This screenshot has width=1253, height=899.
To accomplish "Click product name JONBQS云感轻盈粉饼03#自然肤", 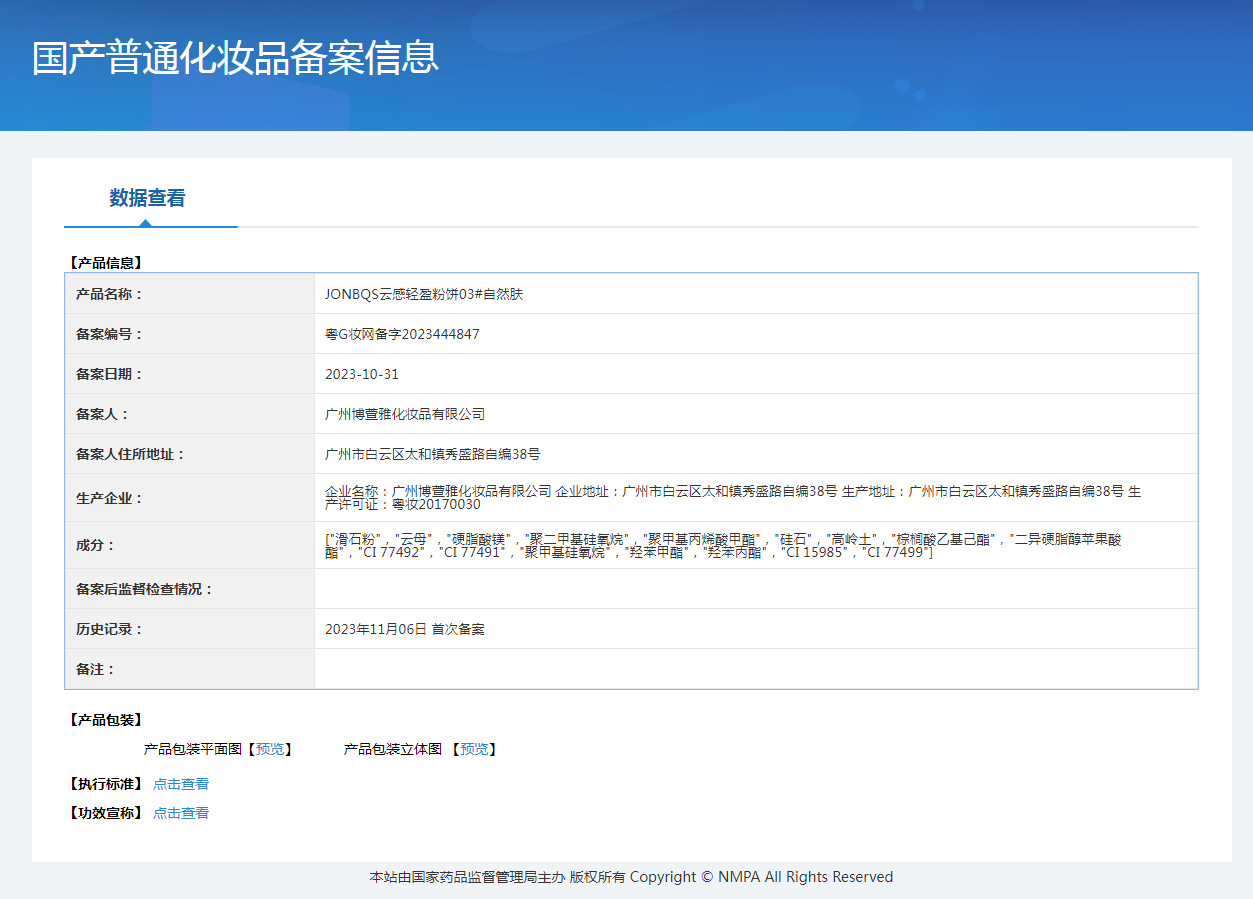I will pyautogui.click(x=424, y=294).
